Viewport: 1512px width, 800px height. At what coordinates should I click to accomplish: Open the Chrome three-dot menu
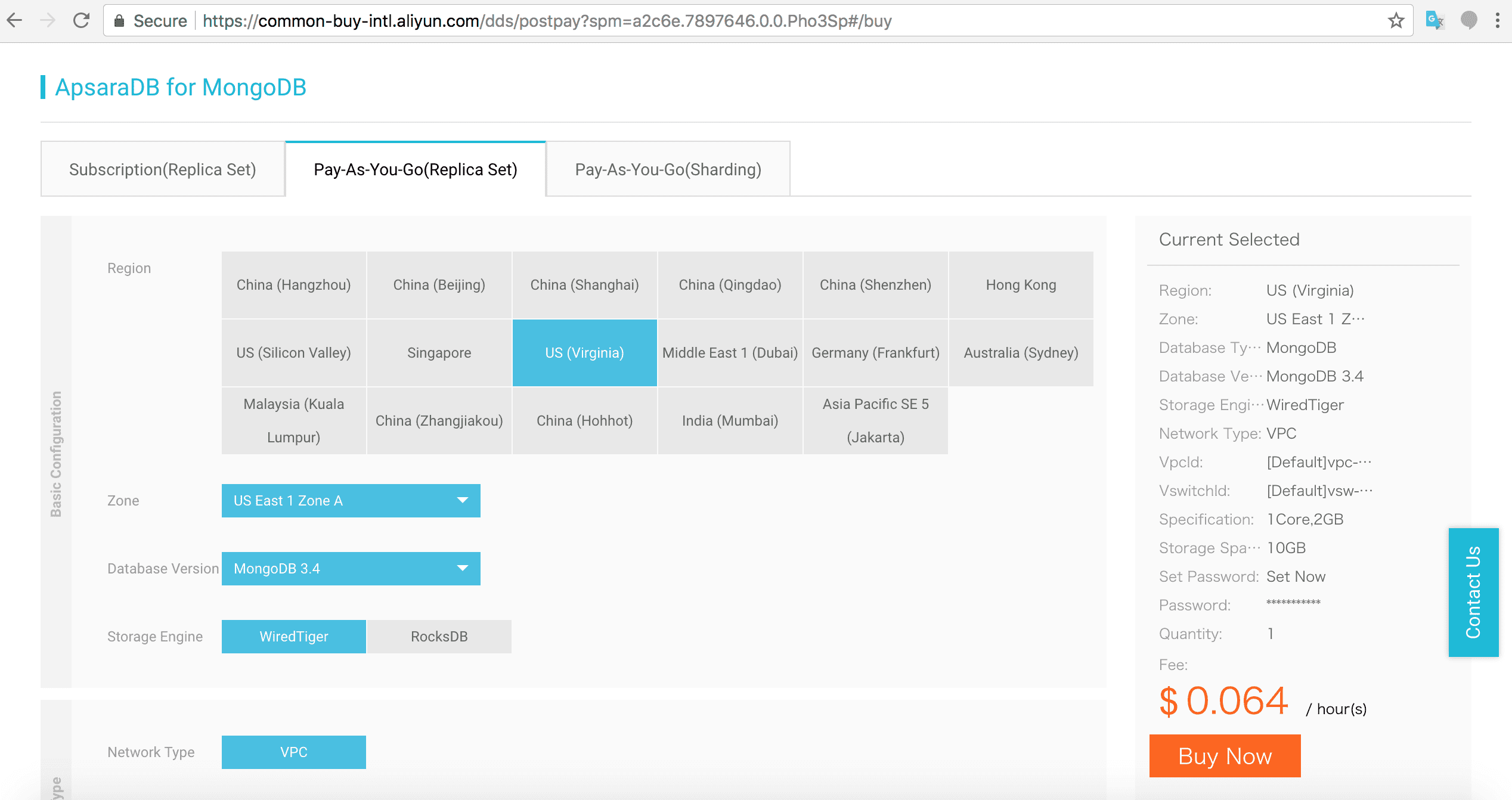[1497, 21]
